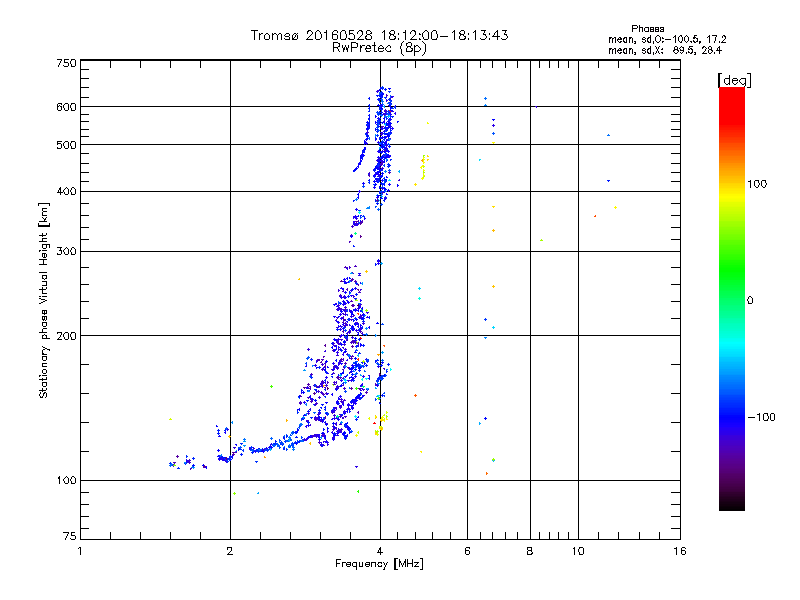Click the x-axis tick label '10'
Screen dimensions: 800x600
(578, 551)
